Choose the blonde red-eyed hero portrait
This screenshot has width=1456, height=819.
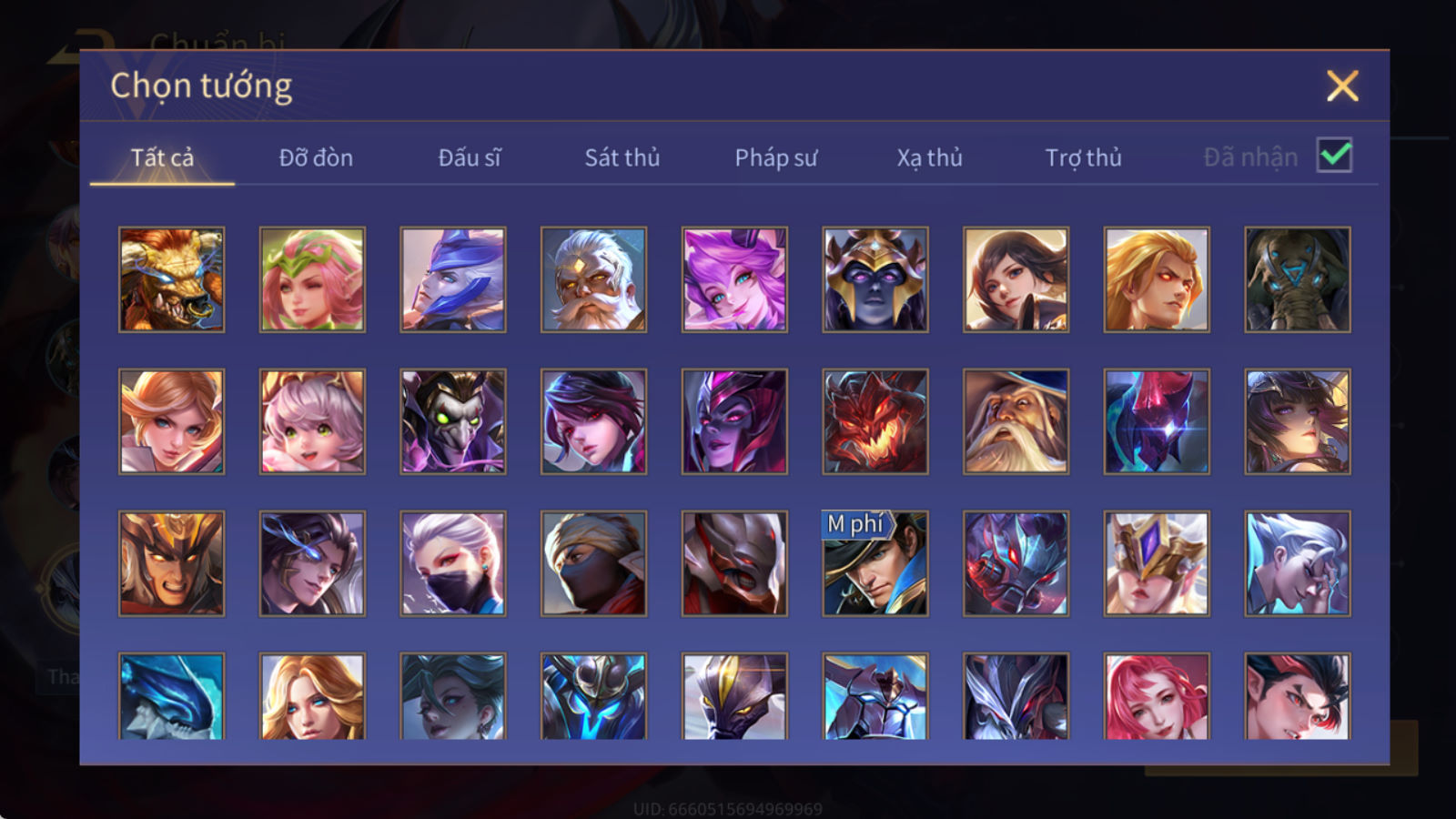[1157, 279]
